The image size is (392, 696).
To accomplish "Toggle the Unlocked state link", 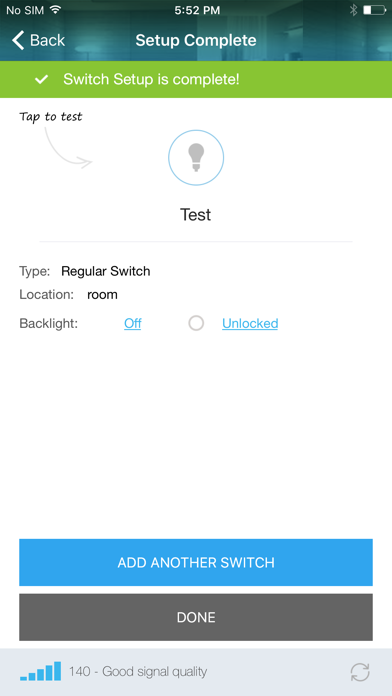I will [x=250, y=323].
